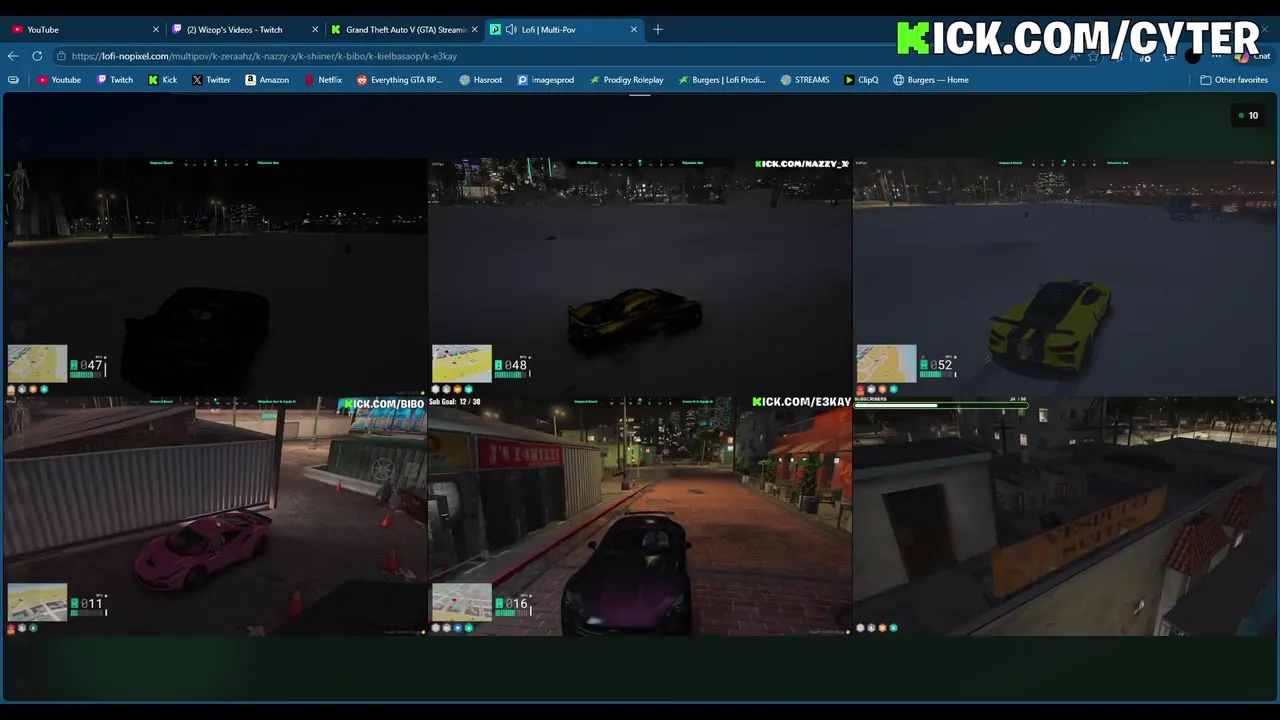Viewport: 1280px width, 720px height.
Task: Open the Twitter bookmark
Action: tap(211, 80)
